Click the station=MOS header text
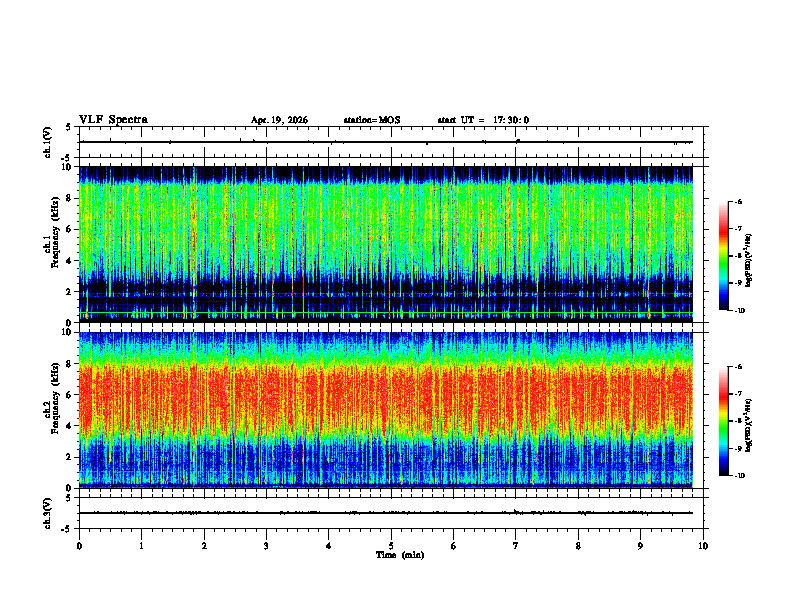Screen dimensions: 792x612 [x=372, y=120]
